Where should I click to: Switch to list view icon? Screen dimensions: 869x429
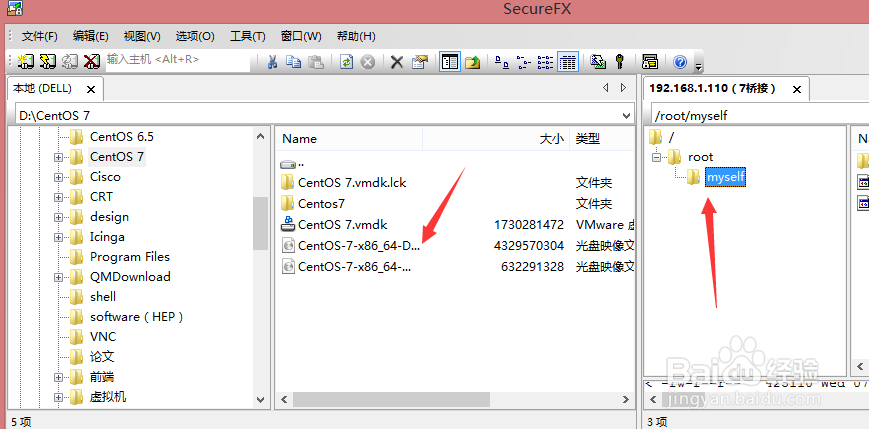(545, 62)
